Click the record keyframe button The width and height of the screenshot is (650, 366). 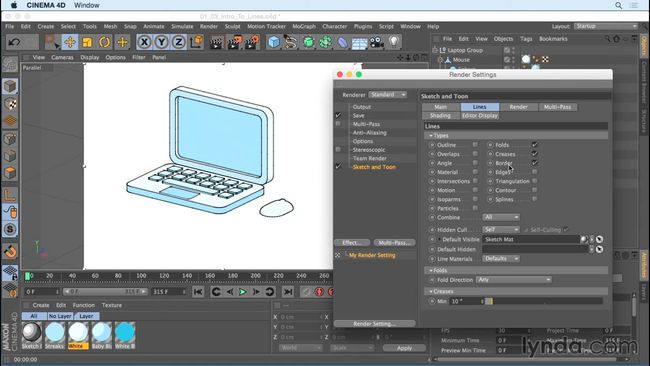(319, 292)
